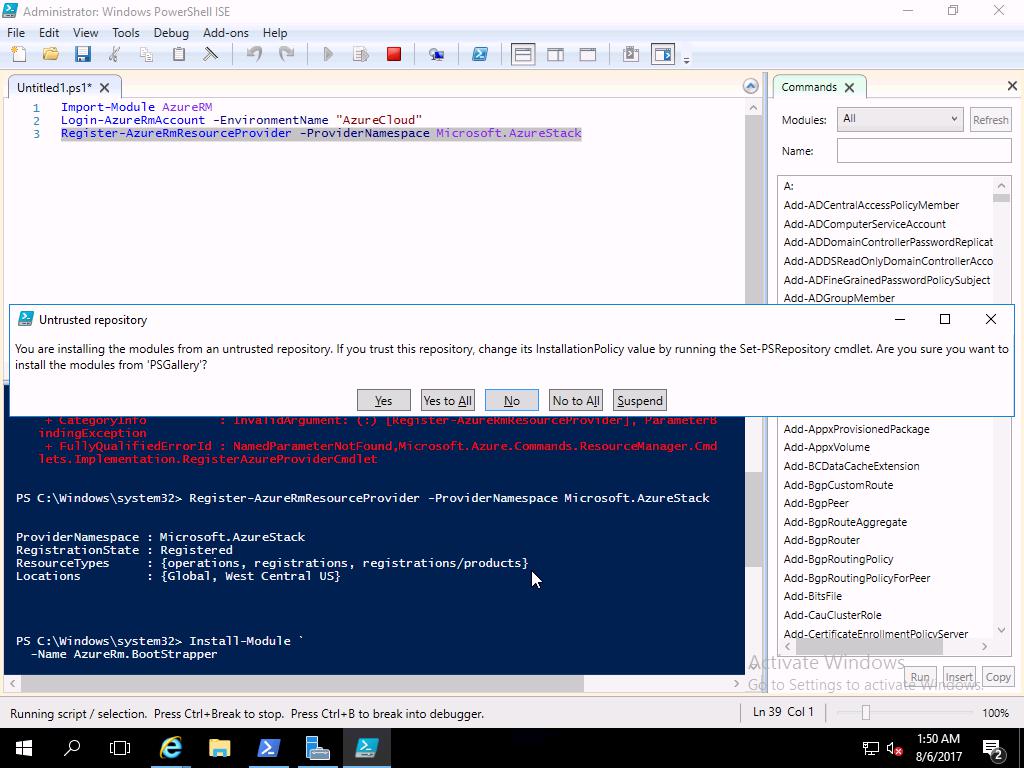Click the green Run Script icon
The width and height of the screenshot is (1024, 768).
click(x=328, y=54)
